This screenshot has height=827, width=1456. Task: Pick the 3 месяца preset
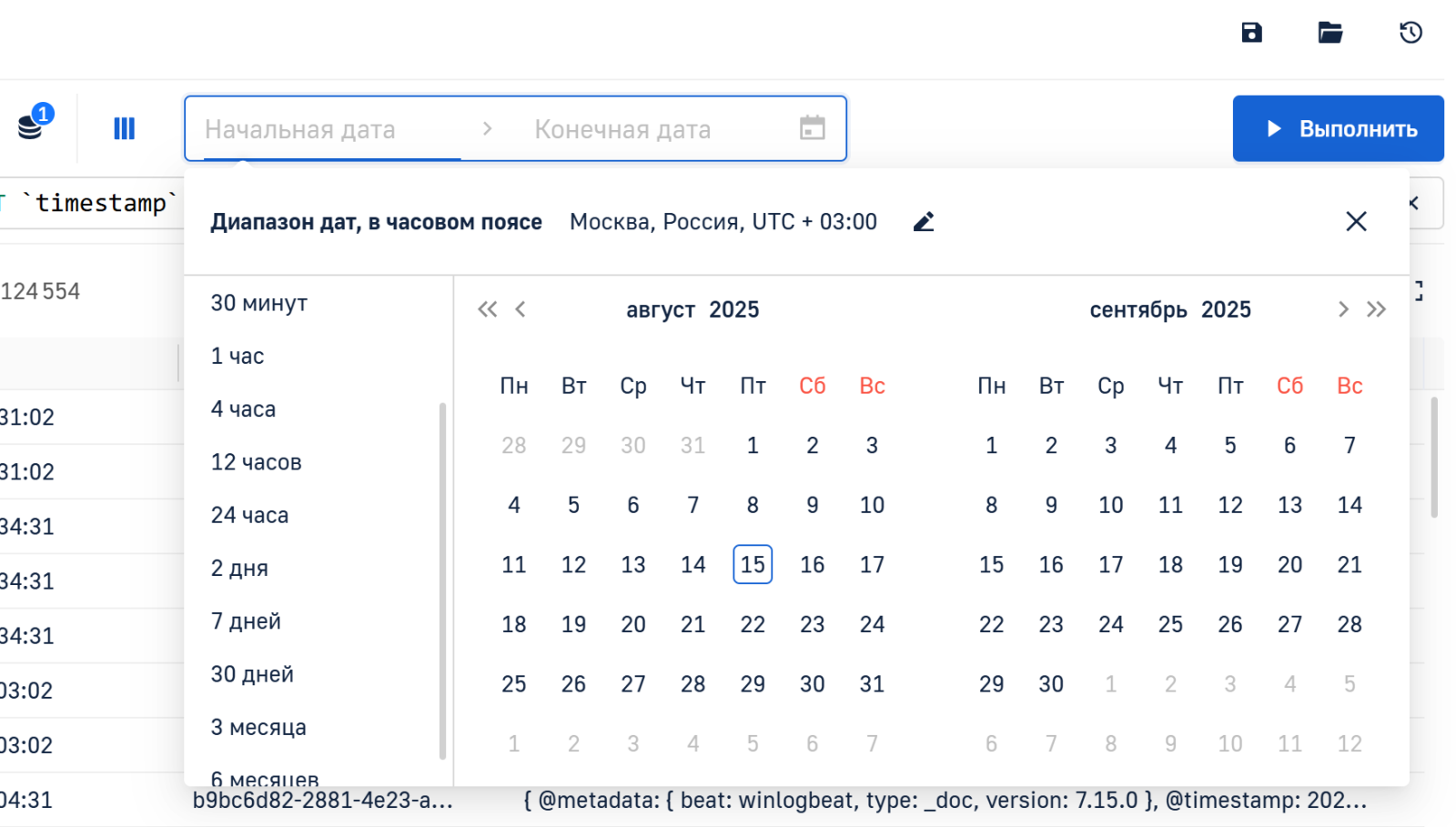tap(258, 728)
